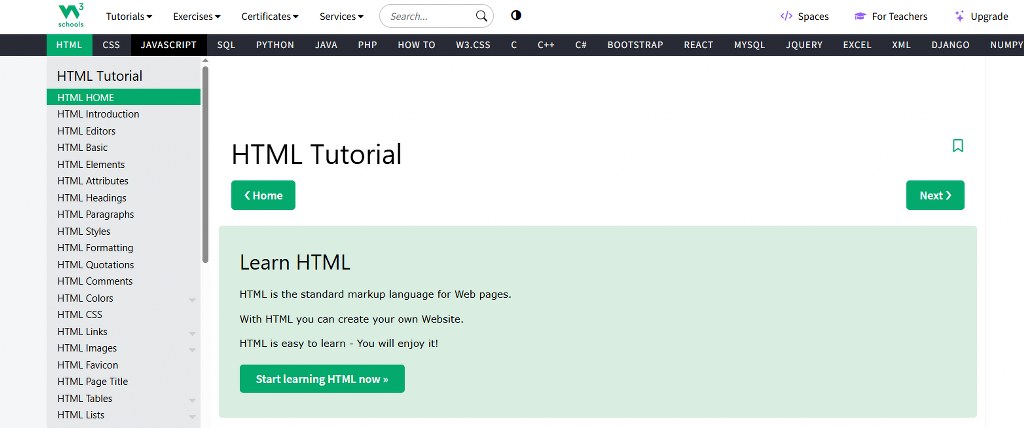Screen dimensions: 1024x428
Task: Click sidebar scrollbar up arrow
Action: pos(205,61)
